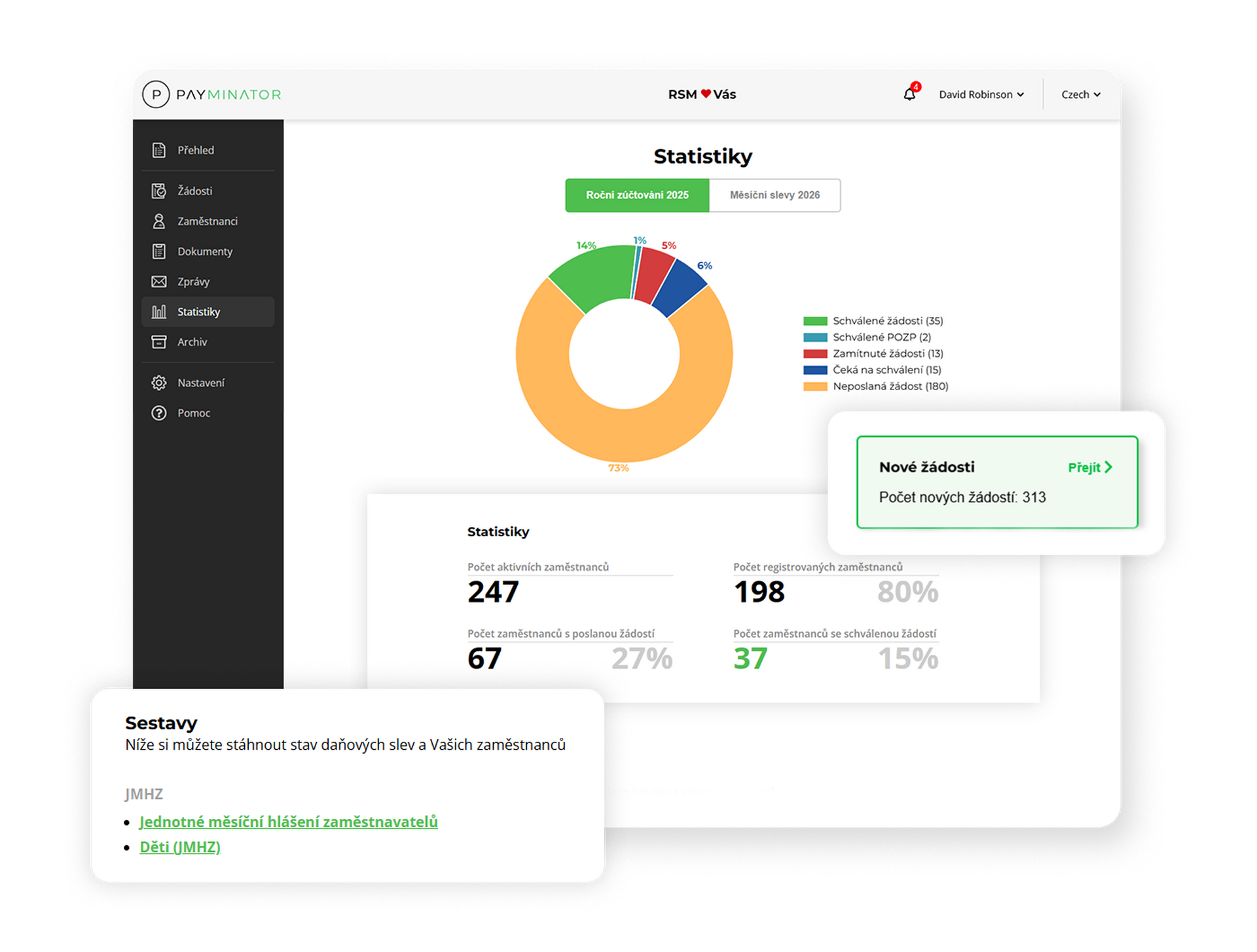Click the Schválené žádosti green legend swatch
Screen dimensions: 1257x952
click(815, 321)
